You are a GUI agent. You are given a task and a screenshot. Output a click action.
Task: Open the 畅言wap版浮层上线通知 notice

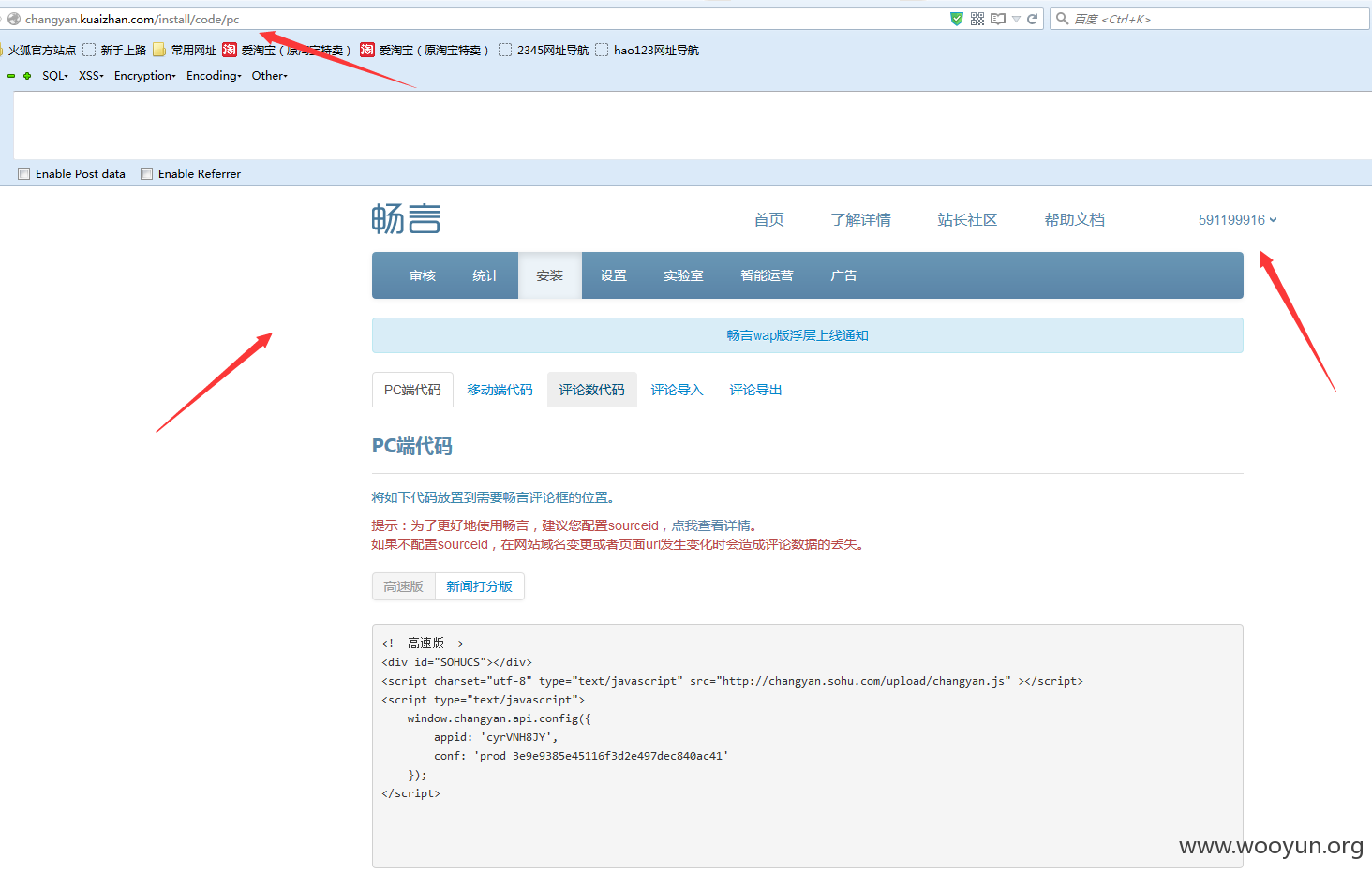point(798,335)
